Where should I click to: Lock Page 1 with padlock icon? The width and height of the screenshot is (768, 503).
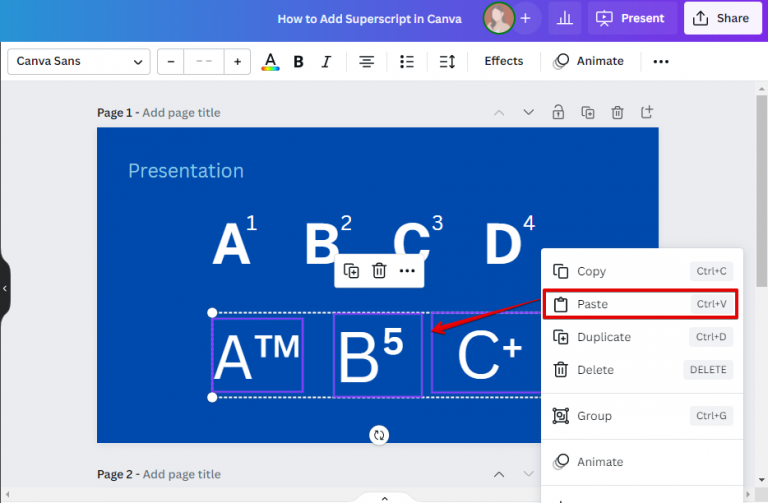[x=558, y=113]
